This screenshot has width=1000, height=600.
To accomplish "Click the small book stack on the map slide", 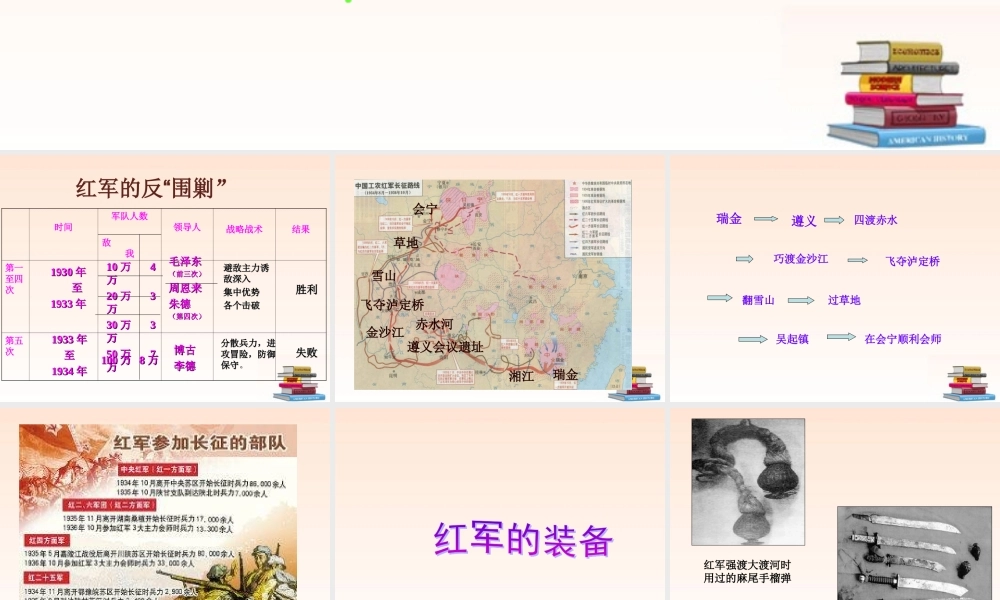I will click(634, 384).
